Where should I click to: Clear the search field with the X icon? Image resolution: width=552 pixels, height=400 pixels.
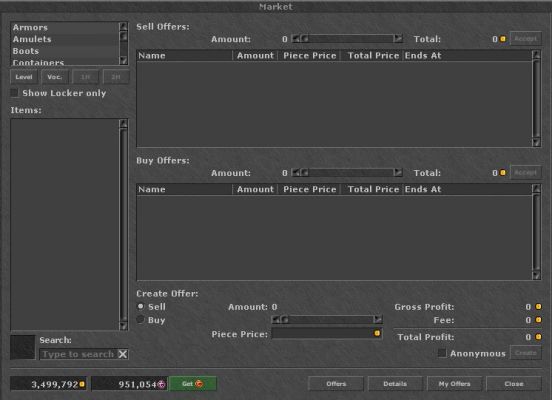(x=123, y=354)
